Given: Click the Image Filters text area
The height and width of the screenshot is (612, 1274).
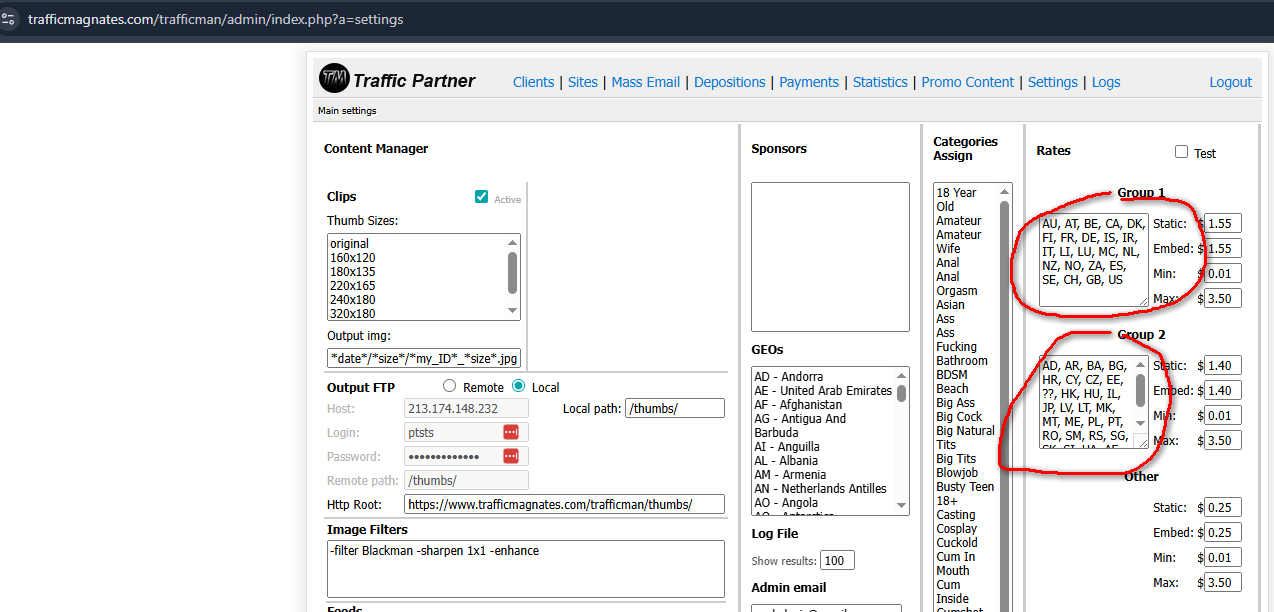Looking at the screenshot, I should pos(525,569).
